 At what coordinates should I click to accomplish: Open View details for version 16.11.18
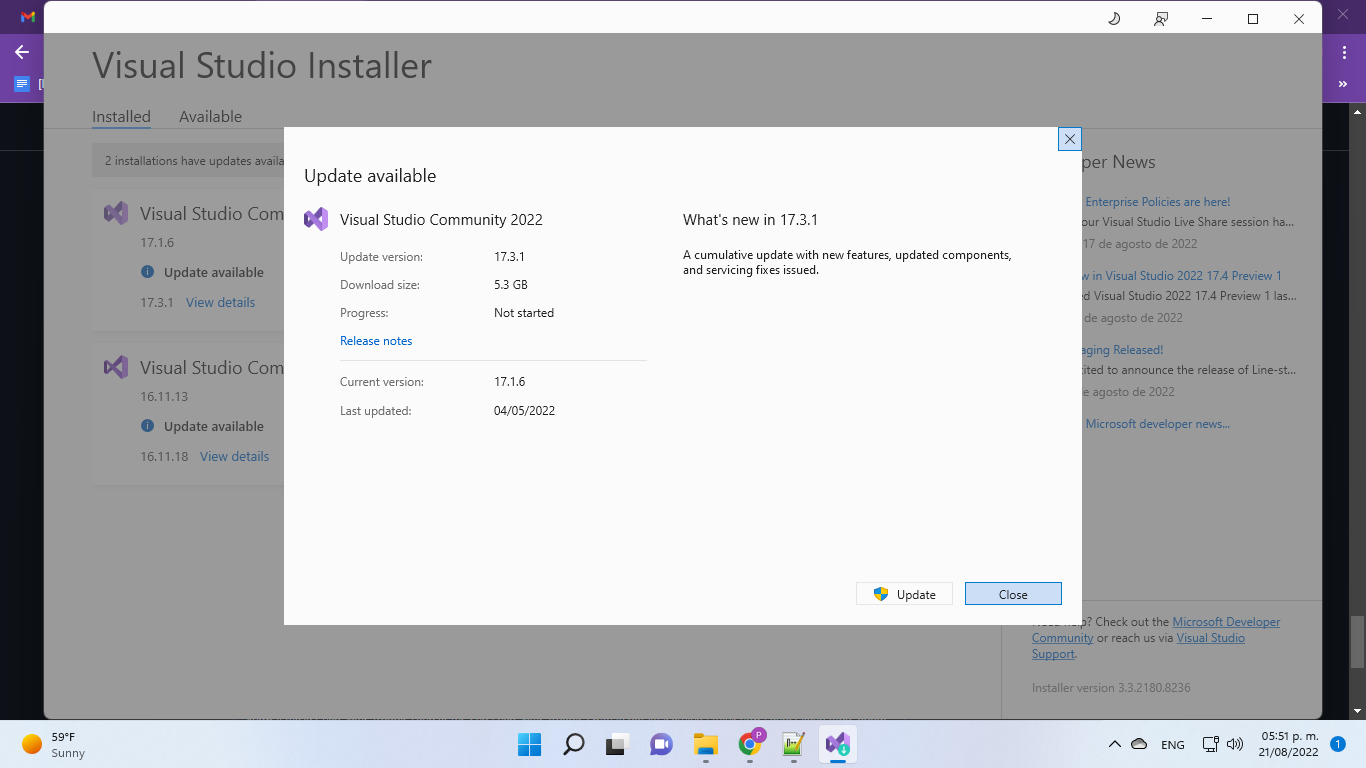tap(234, 456)
